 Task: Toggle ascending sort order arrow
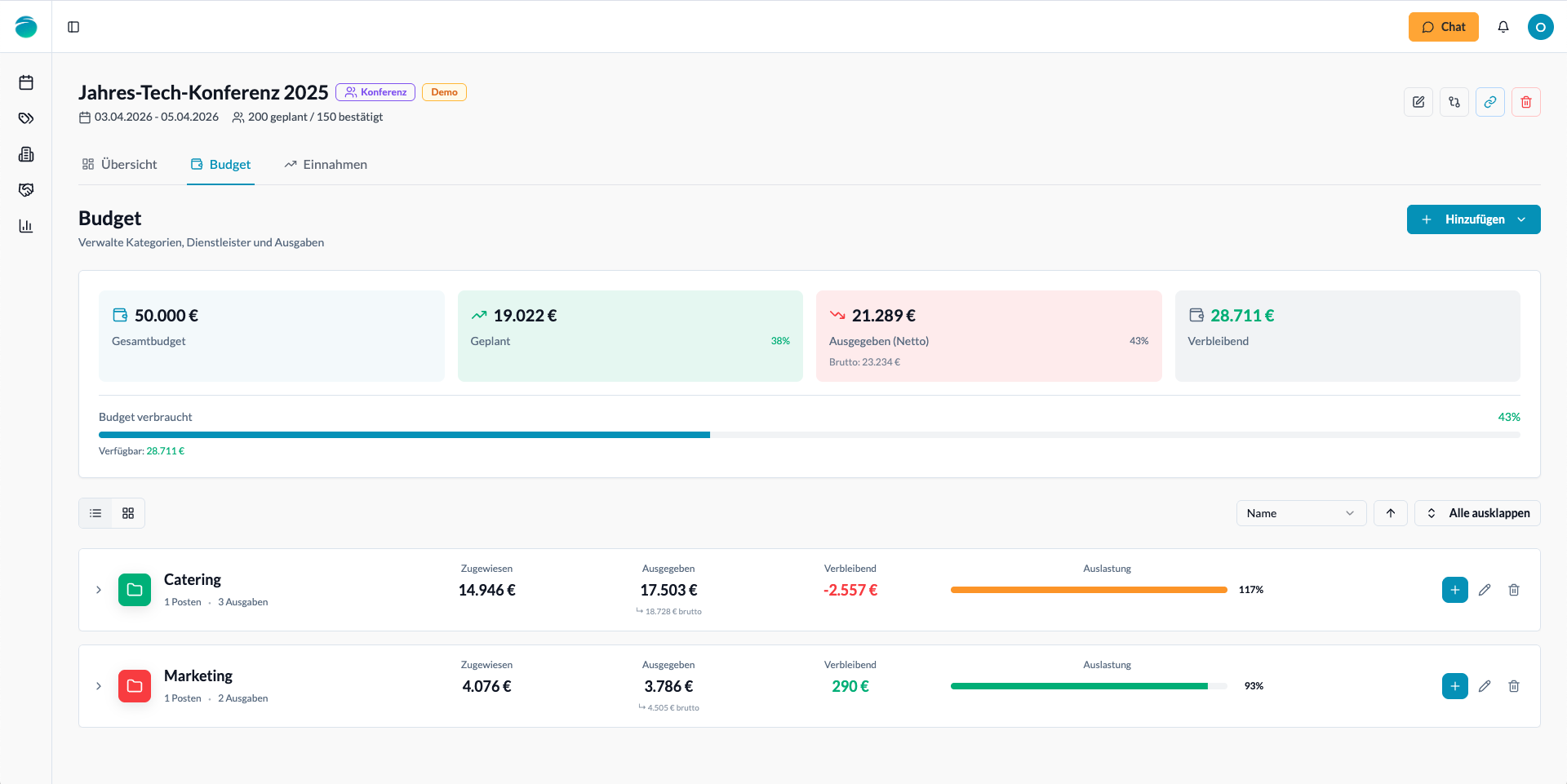click(1390, 513)
